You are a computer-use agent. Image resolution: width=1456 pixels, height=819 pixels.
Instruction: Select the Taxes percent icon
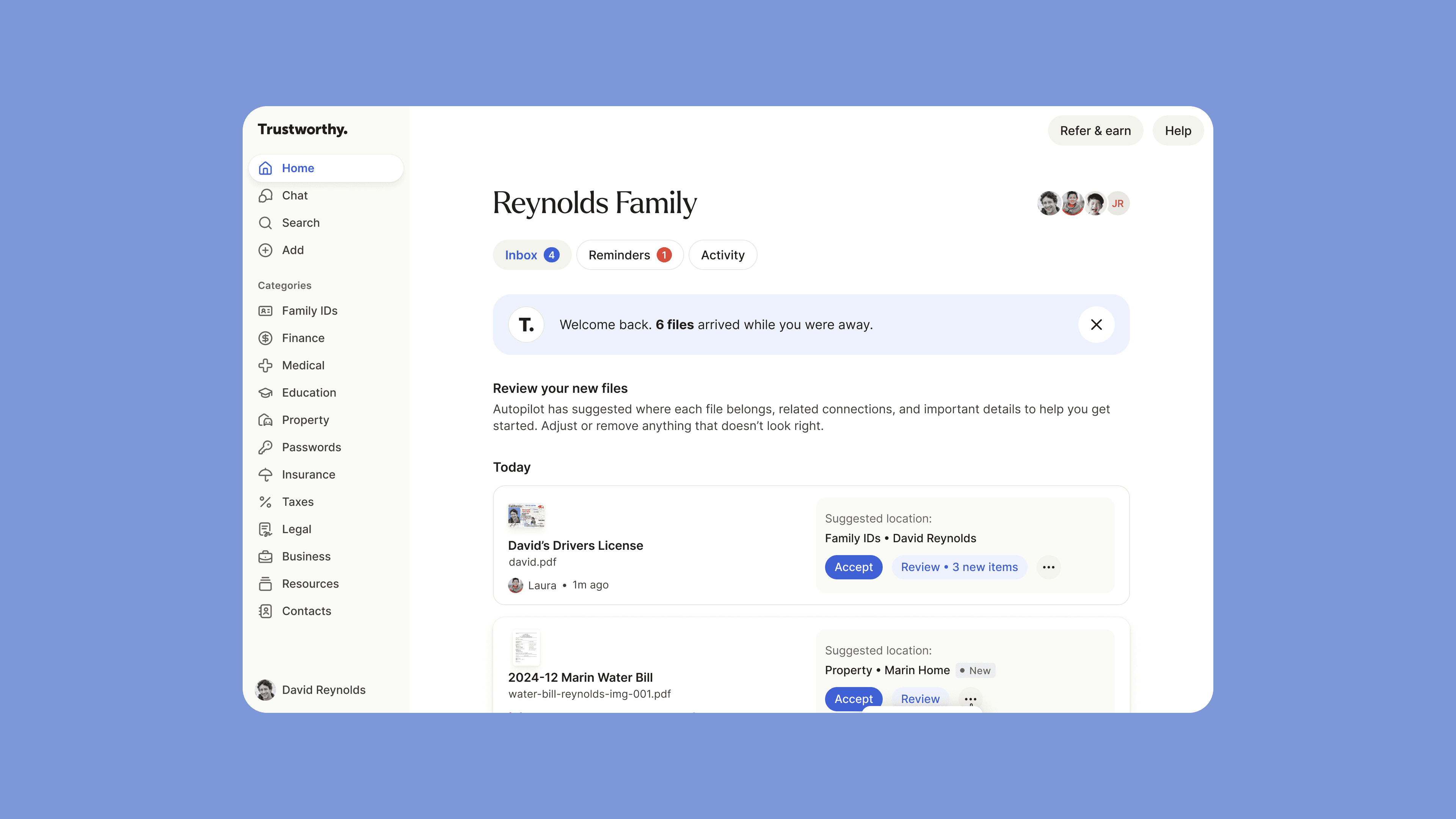(265, 502)
